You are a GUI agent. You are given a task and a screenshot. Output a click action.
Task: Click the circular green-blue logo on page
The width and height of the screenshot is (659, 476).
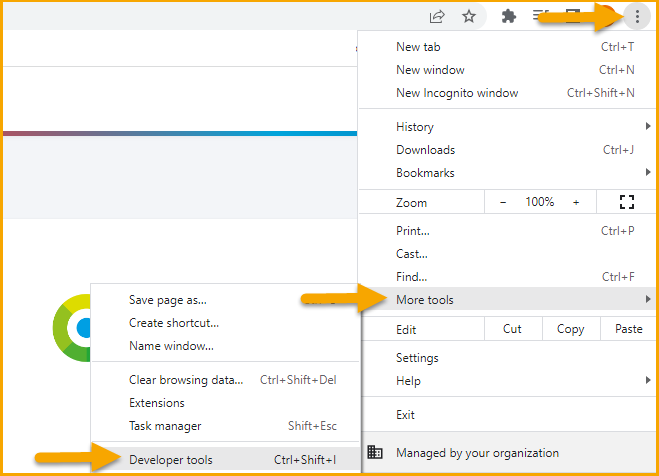pos(71,328)
